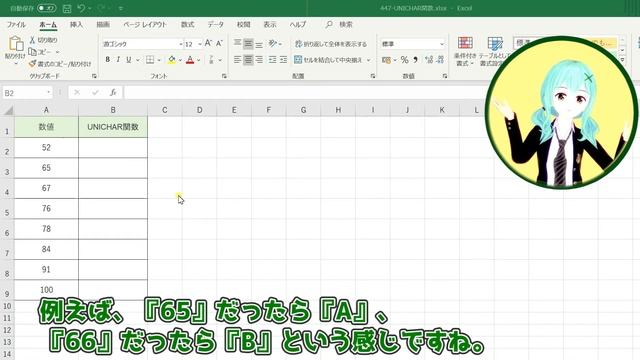The image size is (640, 360).
Task: Click the Paste clipboard icon
Action: coord(16,44)
